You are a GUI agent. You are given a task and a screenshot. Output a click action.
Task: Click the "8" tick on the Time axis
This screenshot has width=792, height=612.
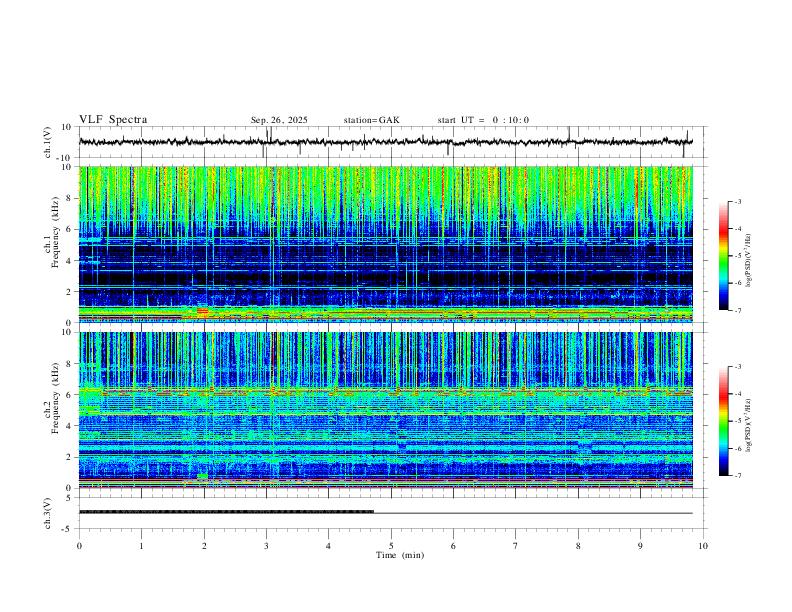tap(578, 546)
